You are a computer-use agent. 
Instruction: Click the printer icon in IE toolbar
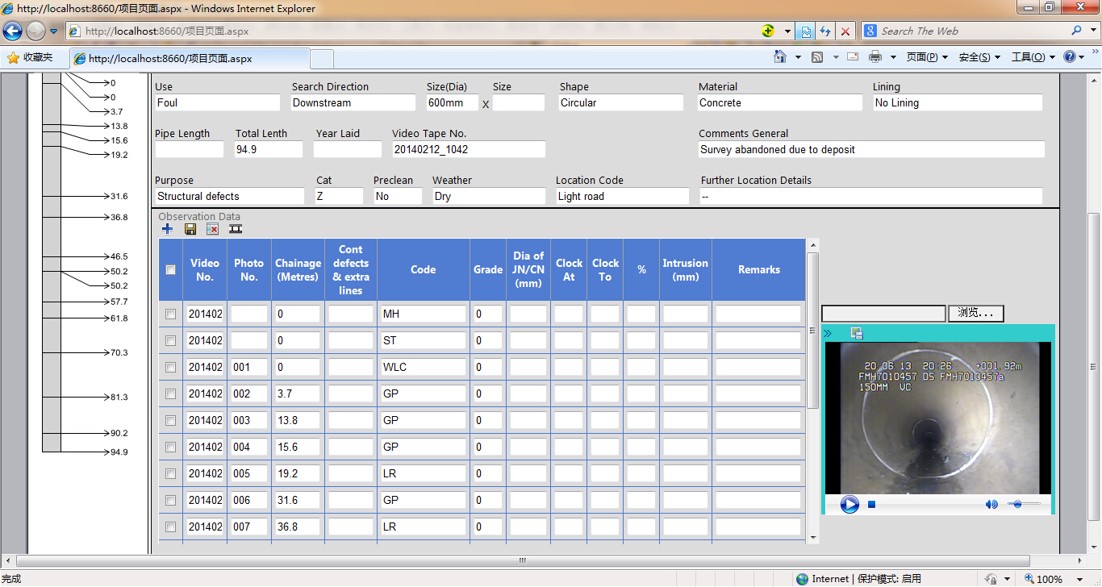point(875,57)
